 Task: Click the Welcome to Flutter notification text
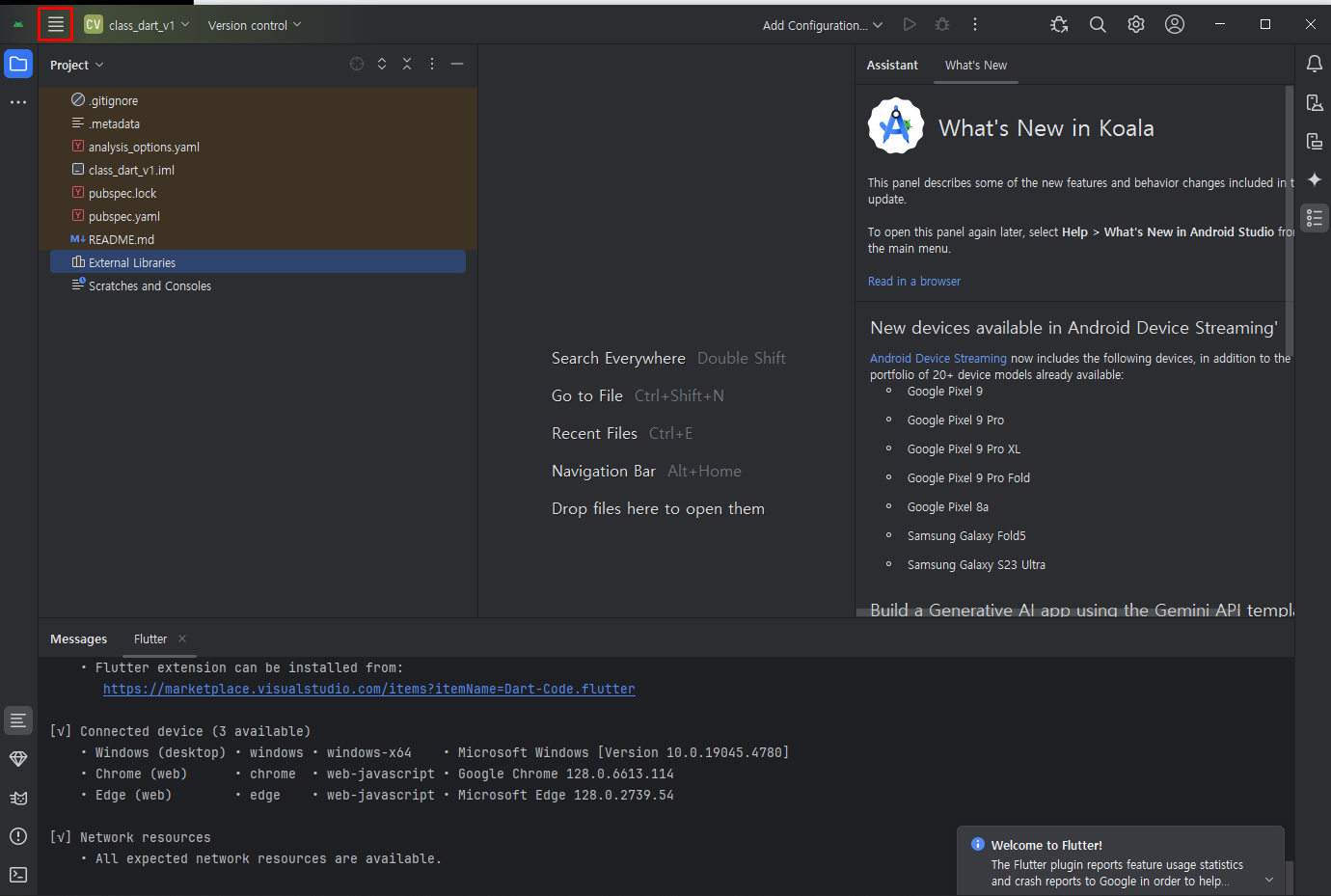[x=1117, y=873]
